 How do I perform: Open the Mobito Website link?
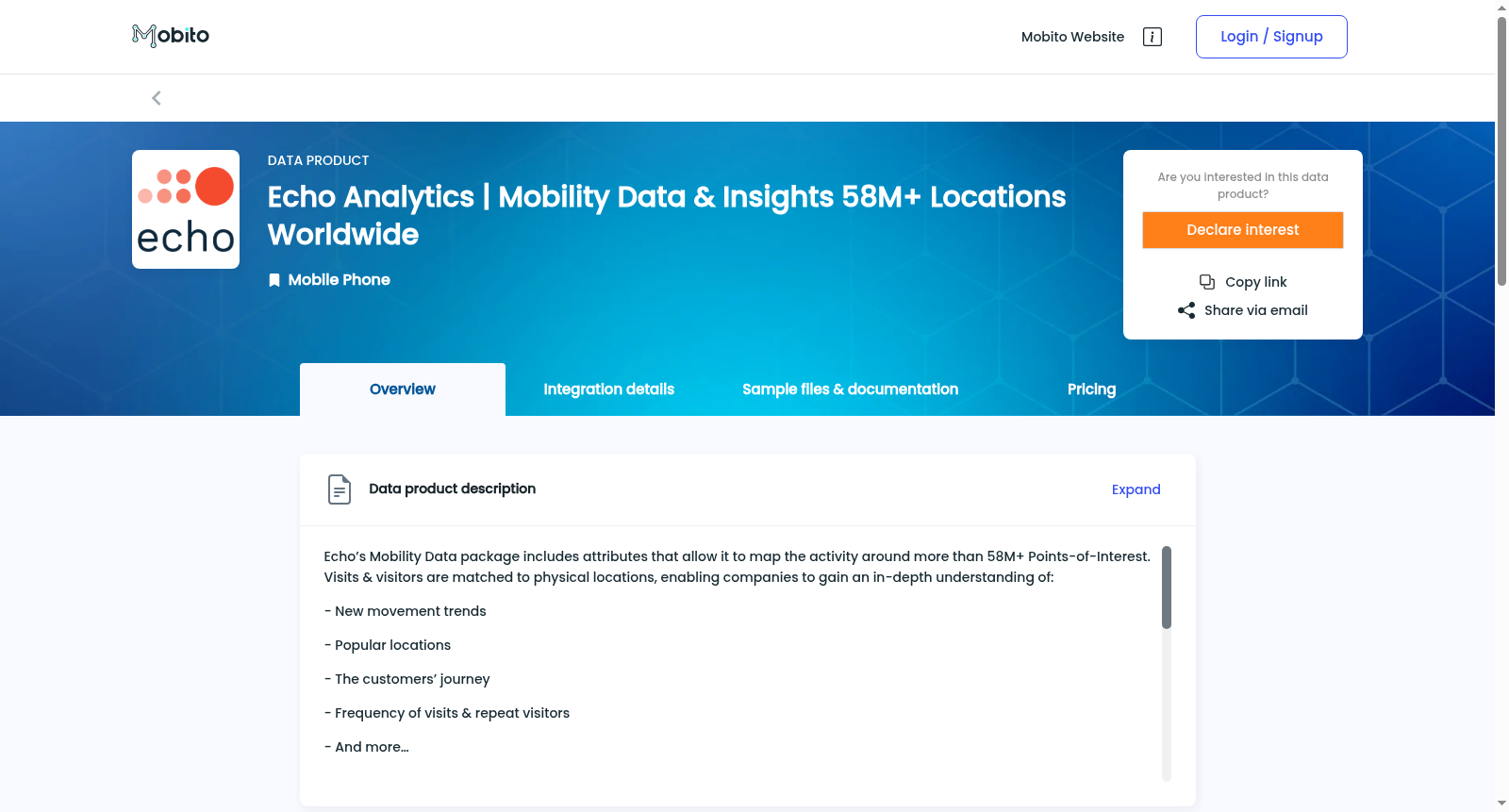click(1072, 37)
